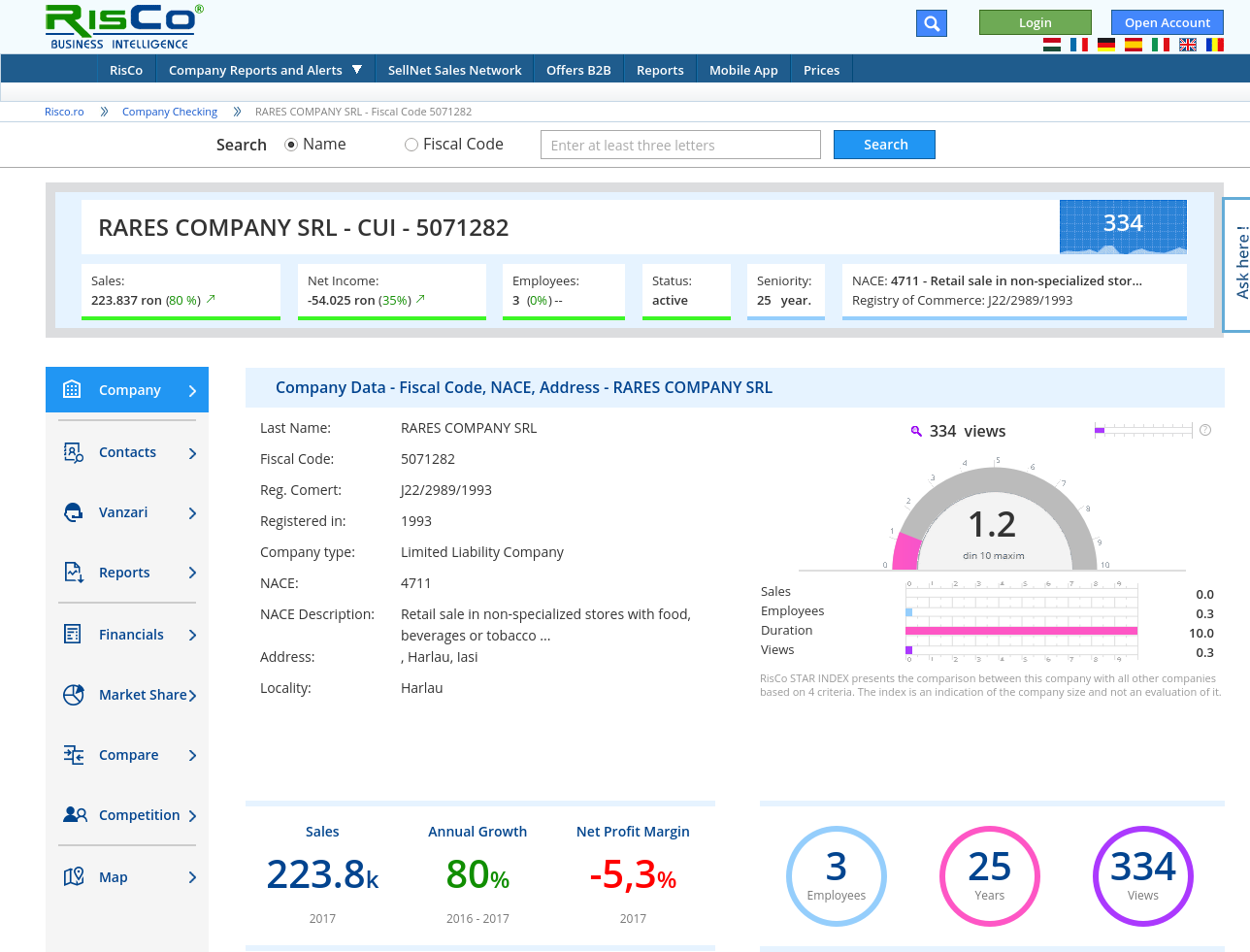Click the Financials sheet icon
The image size is (1250, 952).
(x=73, y=634)
